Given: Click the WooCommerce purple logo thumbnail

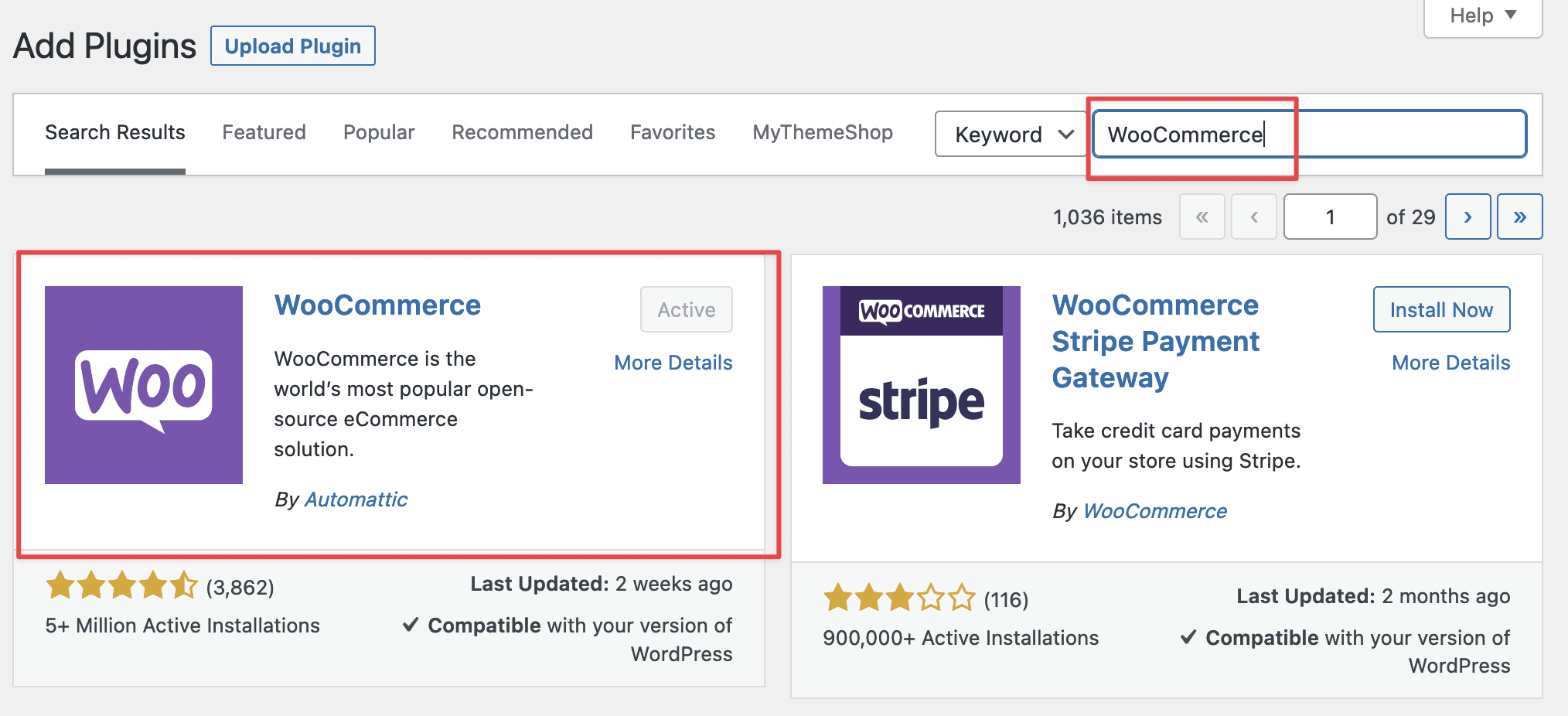Looking at the screenshot, I should coord(144,385).
